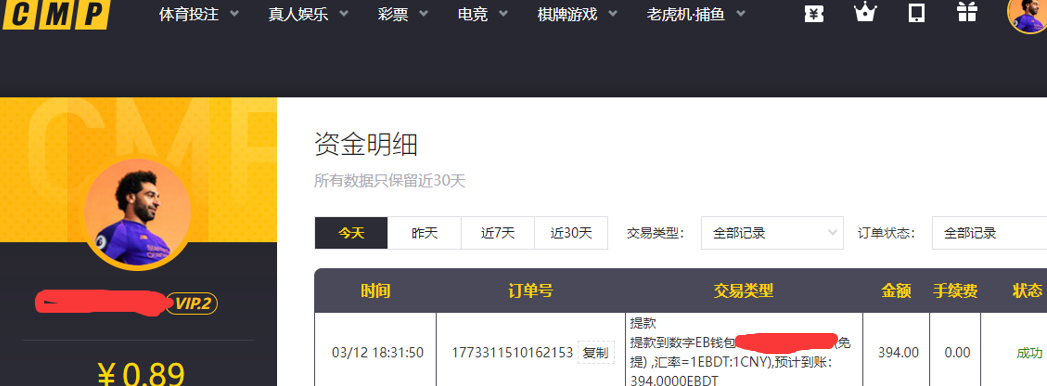Click the 时间 column header
1047x386 pixels.
375,291
